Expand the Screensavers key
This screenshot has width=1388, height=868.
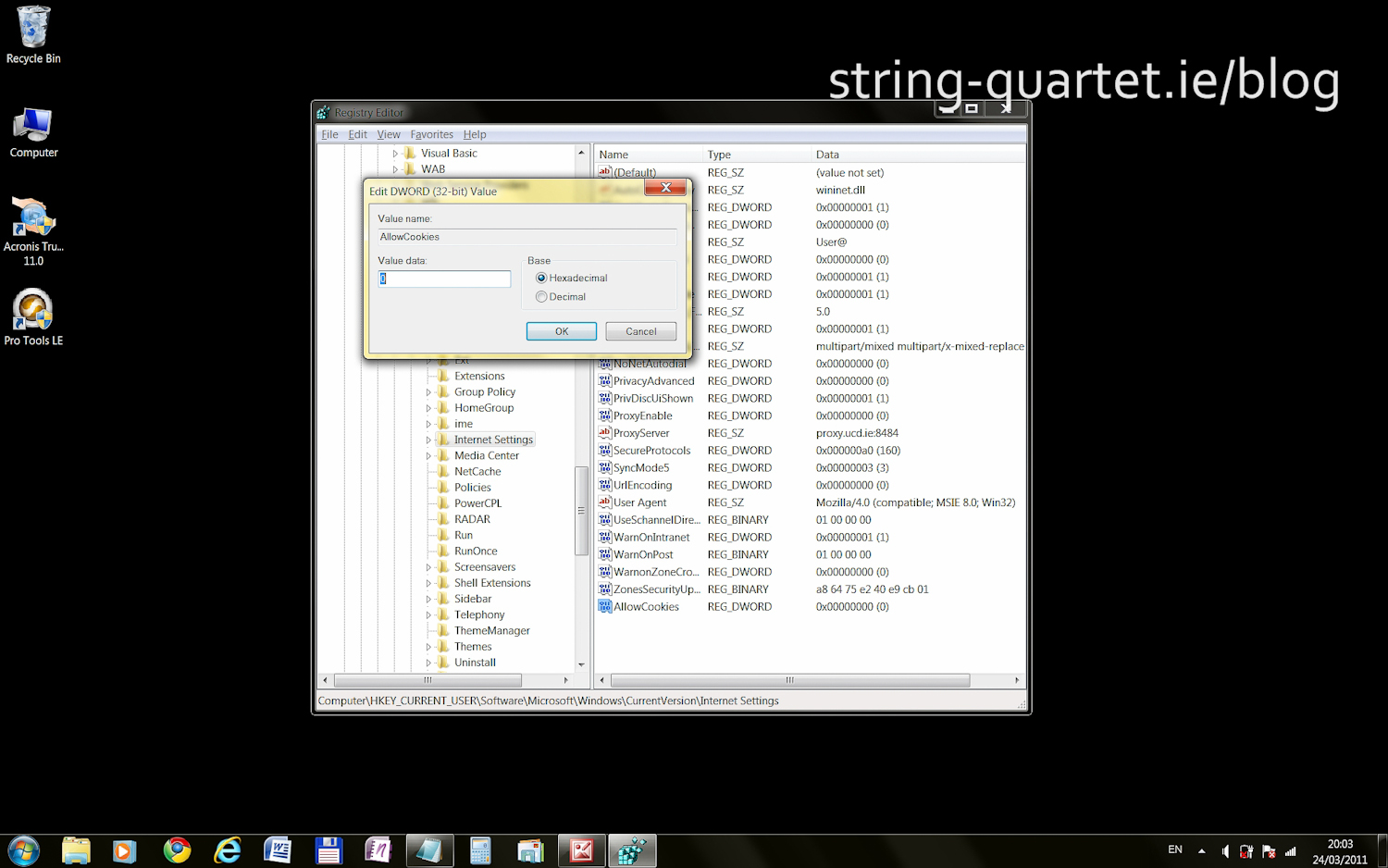click(428, 567)
